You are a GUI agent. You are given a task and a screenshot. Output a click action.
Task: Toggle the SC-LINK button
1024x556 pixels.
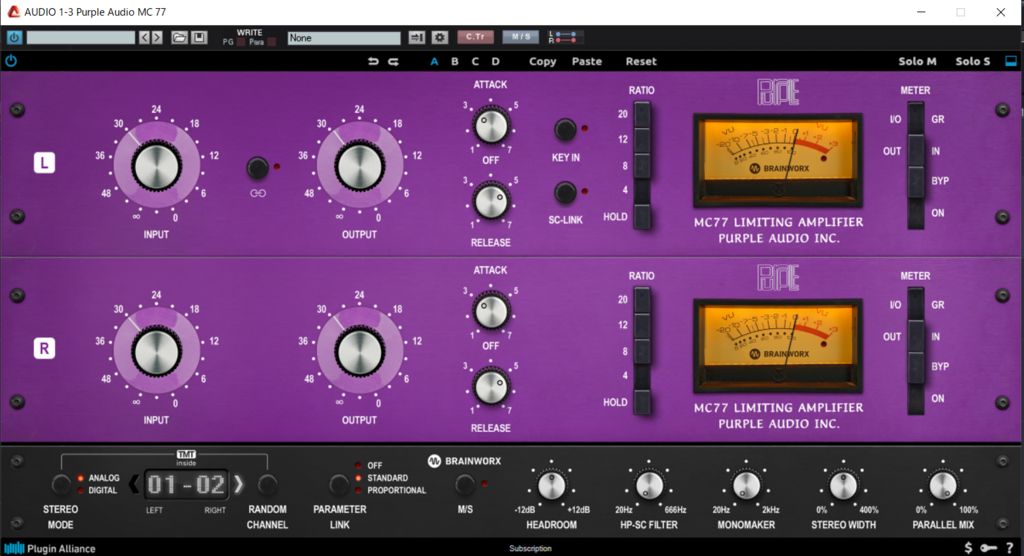point(565,192)
